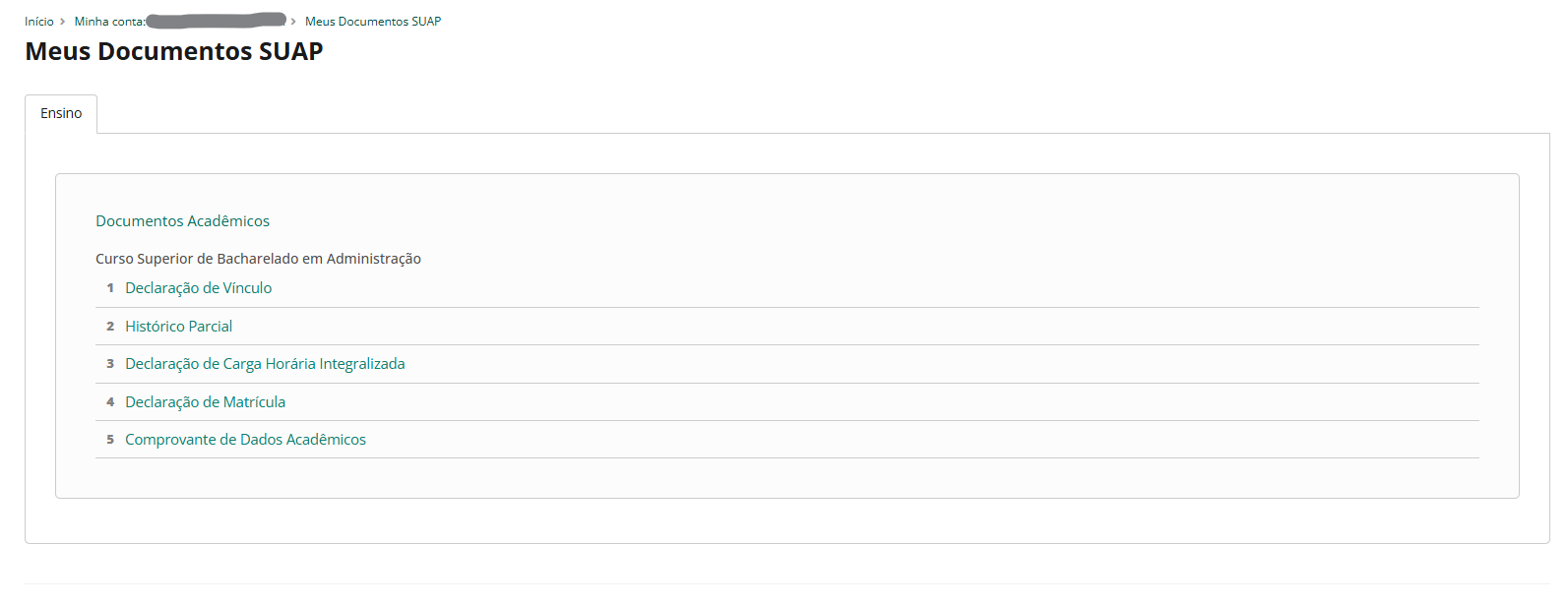Screen dimensions: 1568x605
Task: Click number 1 beside Declaração de Vínculo
Action: [x=110, y=288]
